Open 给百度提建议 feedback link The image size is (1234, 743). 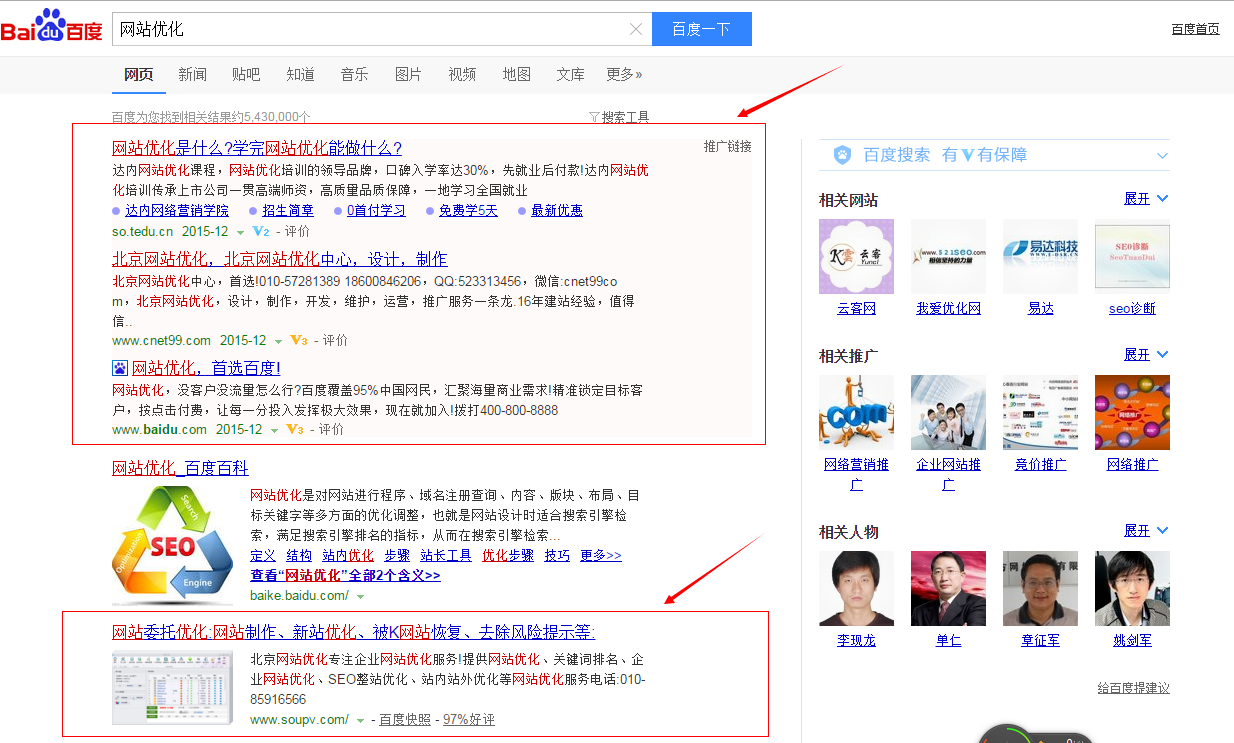point(1133,687)
